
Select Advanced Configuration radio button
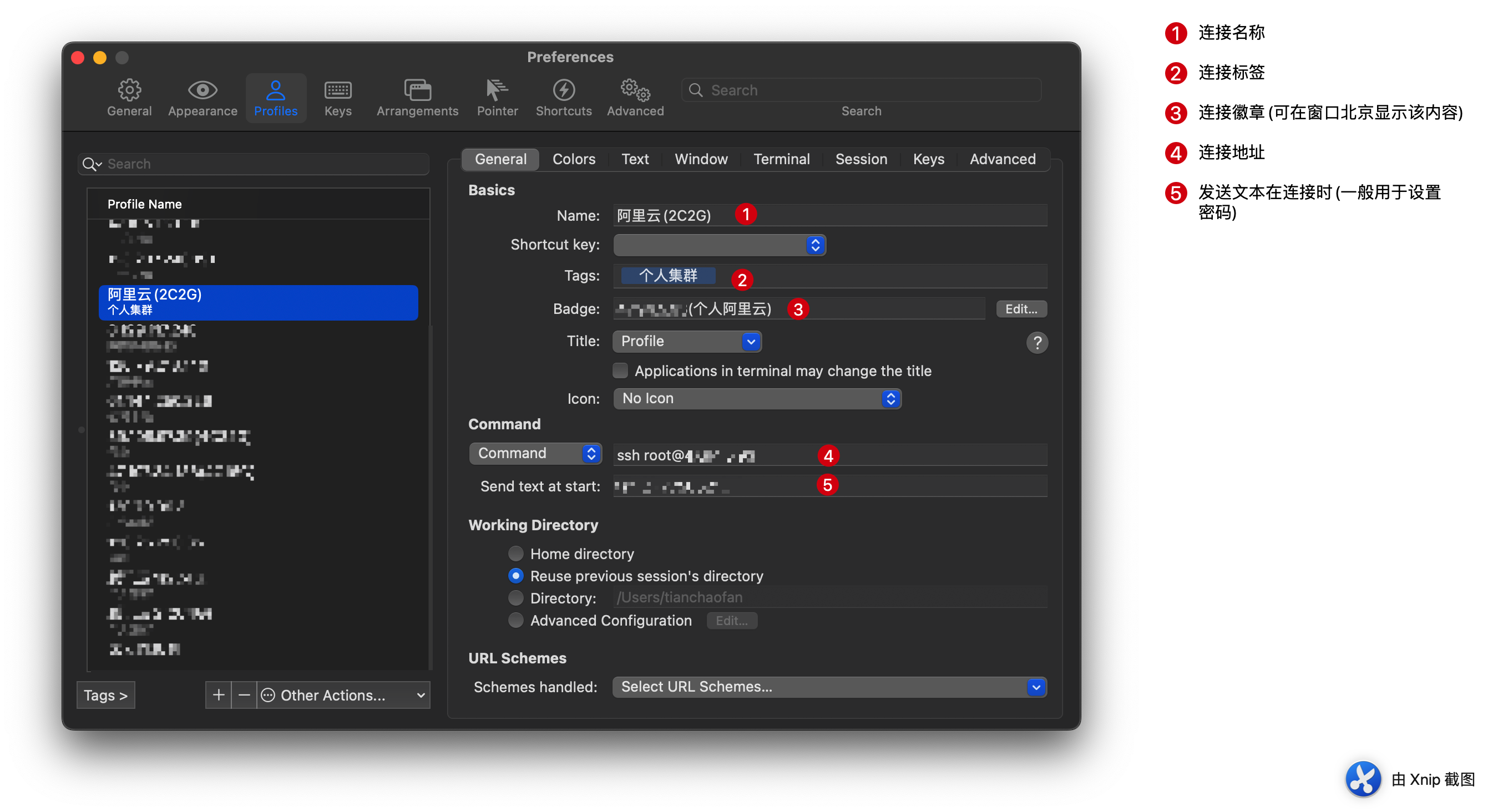515,620
